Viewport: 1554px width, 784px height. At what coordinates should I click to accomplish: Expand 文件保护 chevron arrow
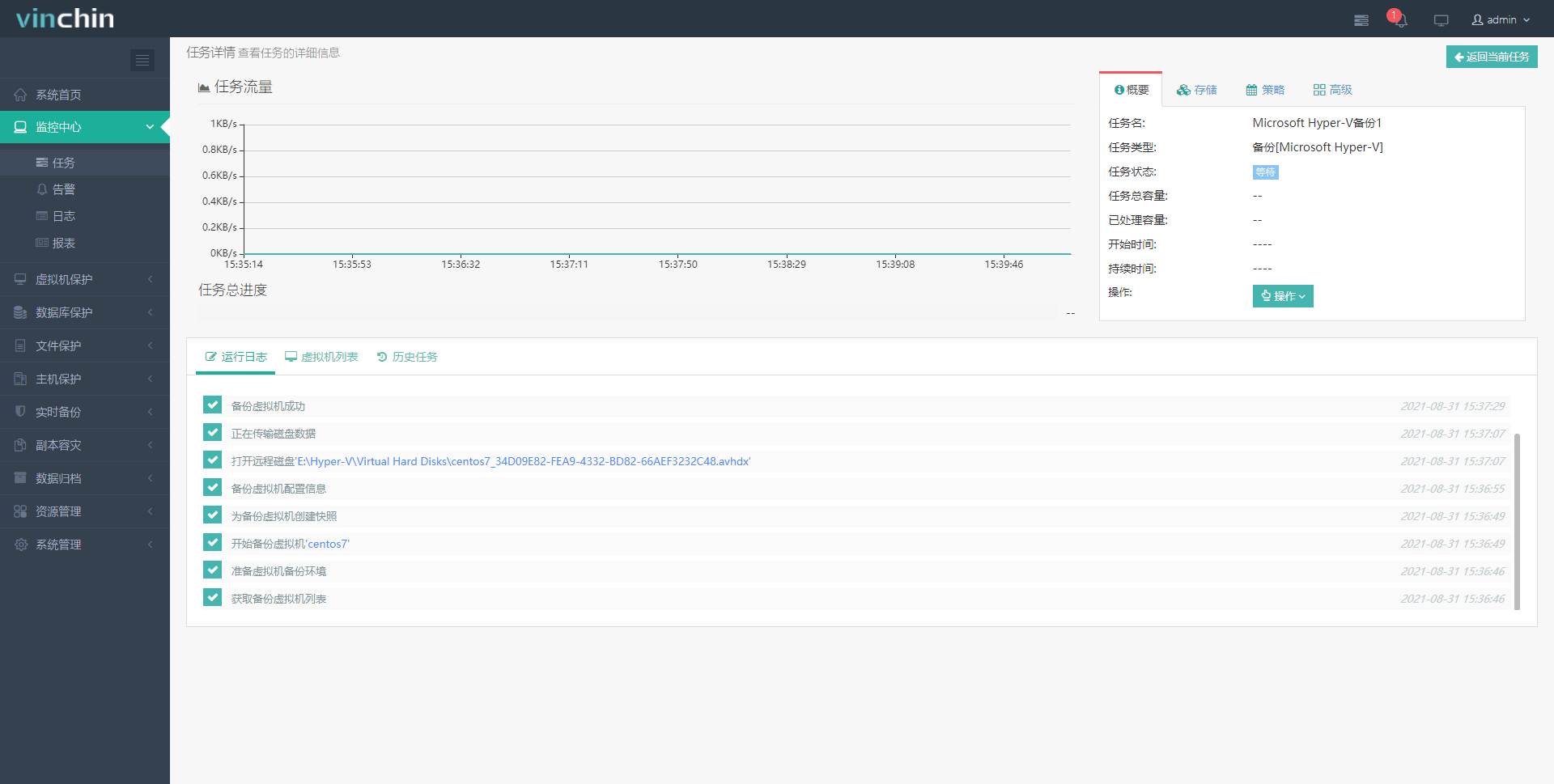pyautogui.click(x=150, y=345)
